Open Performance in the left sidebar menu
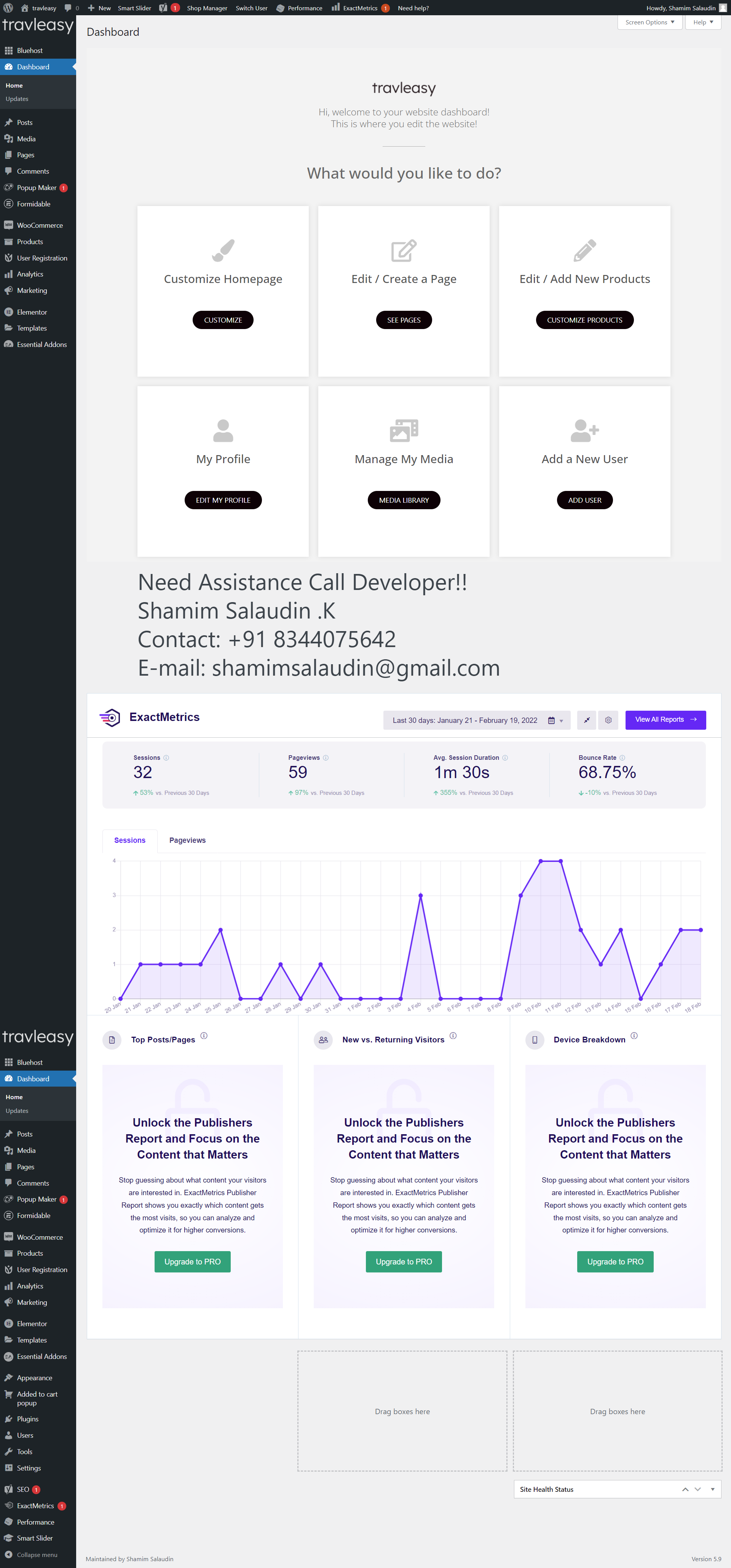 (38, 1522)
